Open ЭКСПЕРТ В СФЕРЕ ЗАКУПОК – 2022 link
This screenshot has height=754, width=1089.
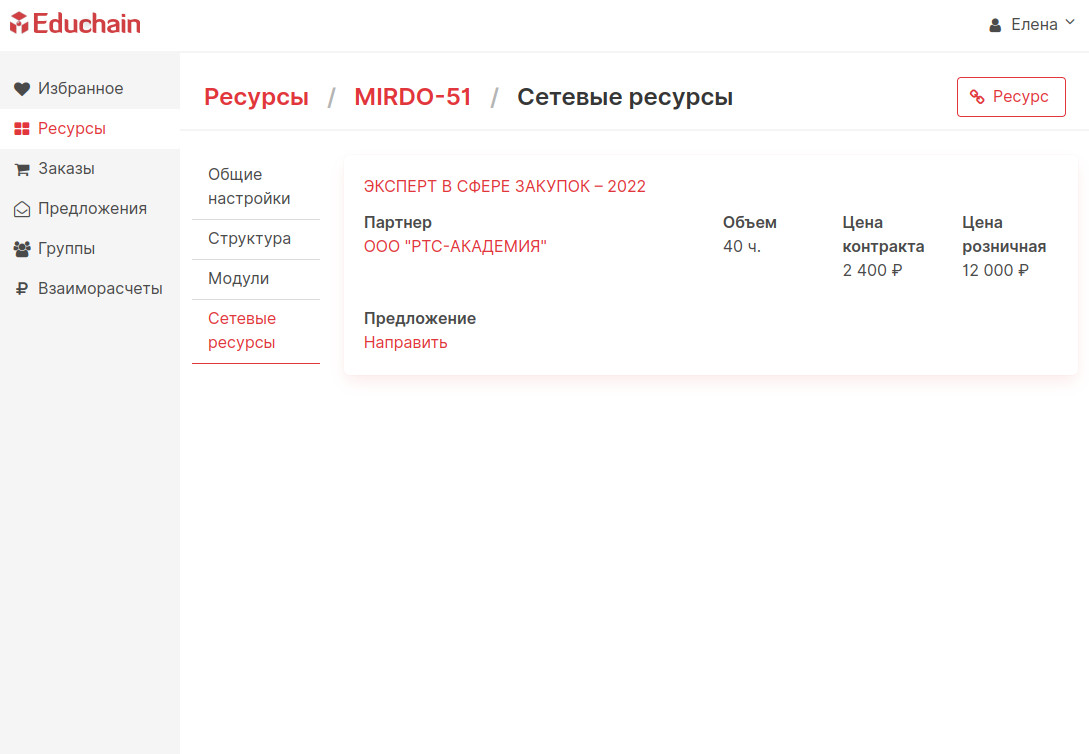tap(505, 187)
